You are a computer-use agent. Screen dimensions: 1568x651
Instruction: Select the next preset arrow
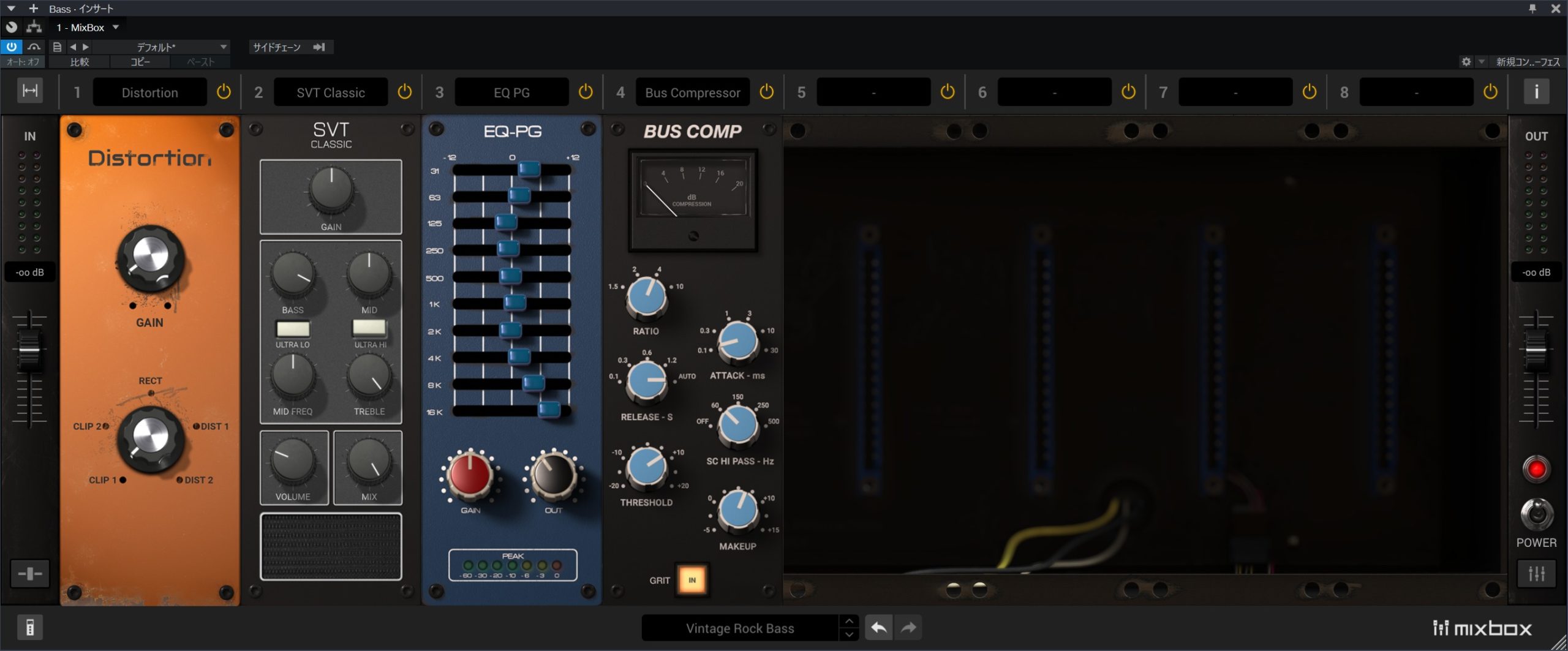click(x=86, y=47)
